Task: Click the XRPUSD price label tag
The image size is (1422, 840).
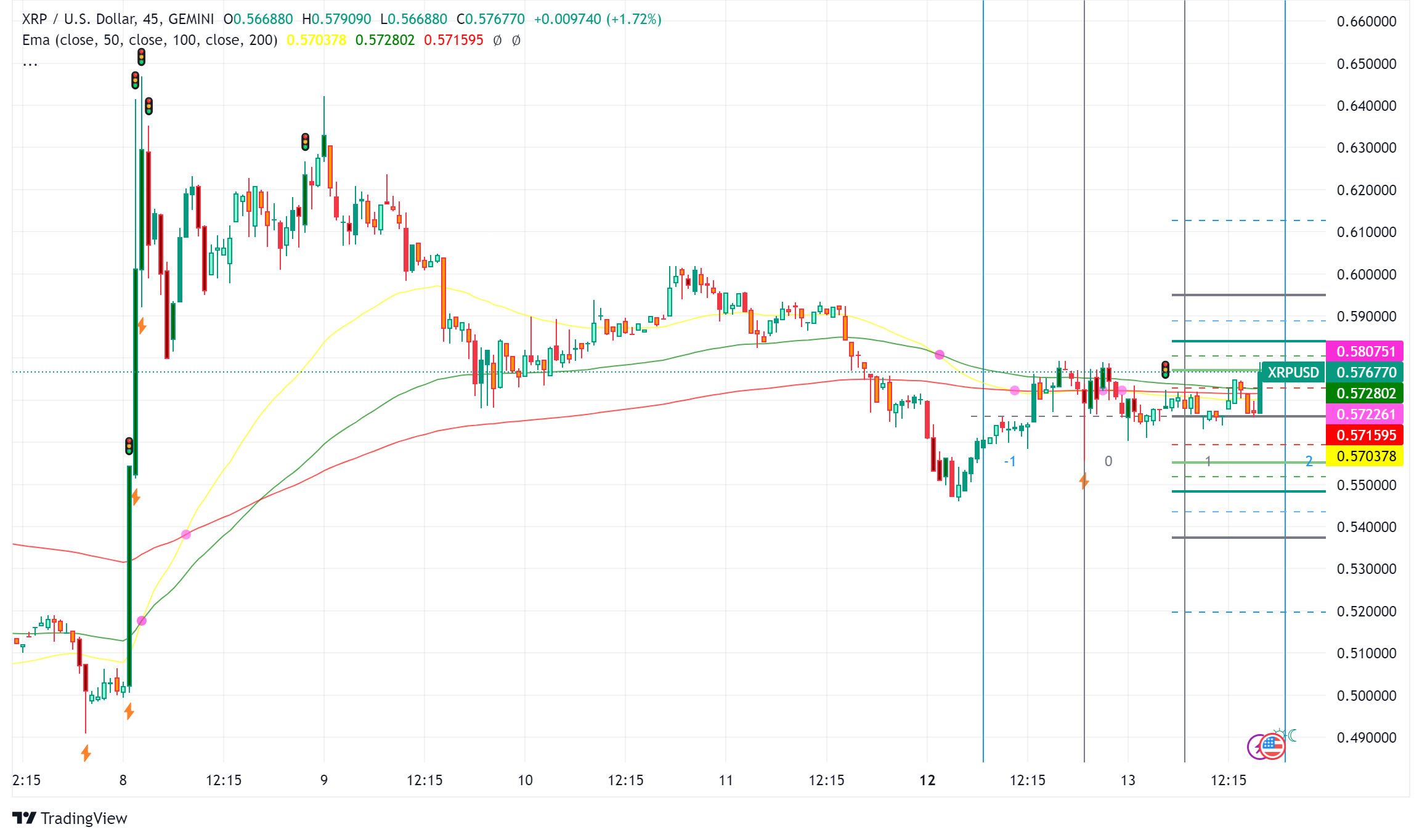Action: point(1293,372)
